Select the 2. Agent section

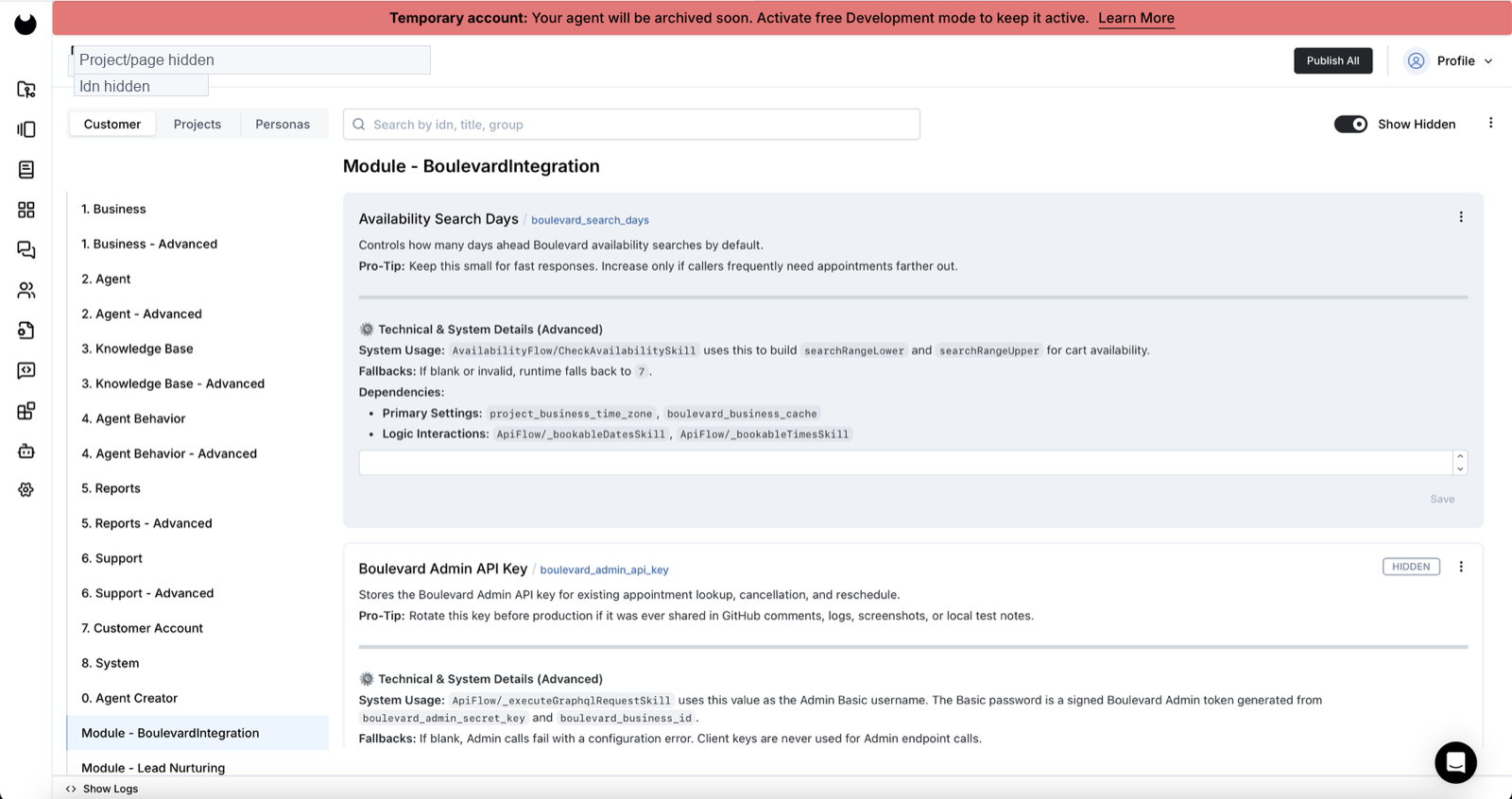click(x=198, y=279)
